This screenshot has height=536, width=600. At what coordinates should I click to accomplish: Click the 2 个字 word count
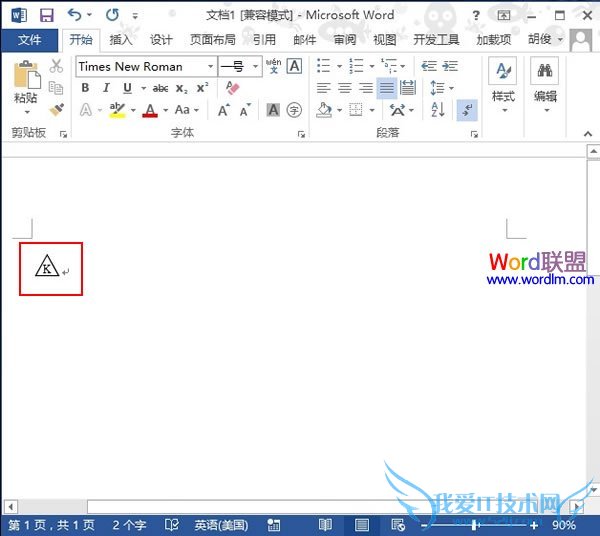pyautogui.click(x=129, y=525)
